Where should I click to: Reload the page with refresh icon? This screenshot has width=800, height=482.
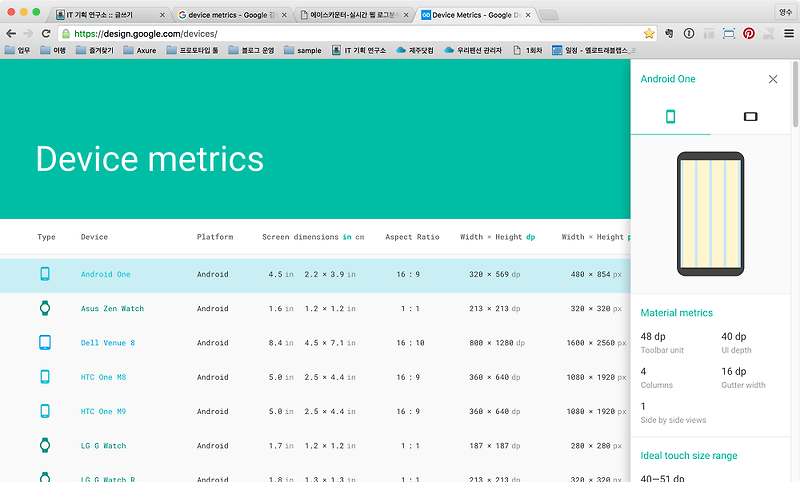pos(46,34)
